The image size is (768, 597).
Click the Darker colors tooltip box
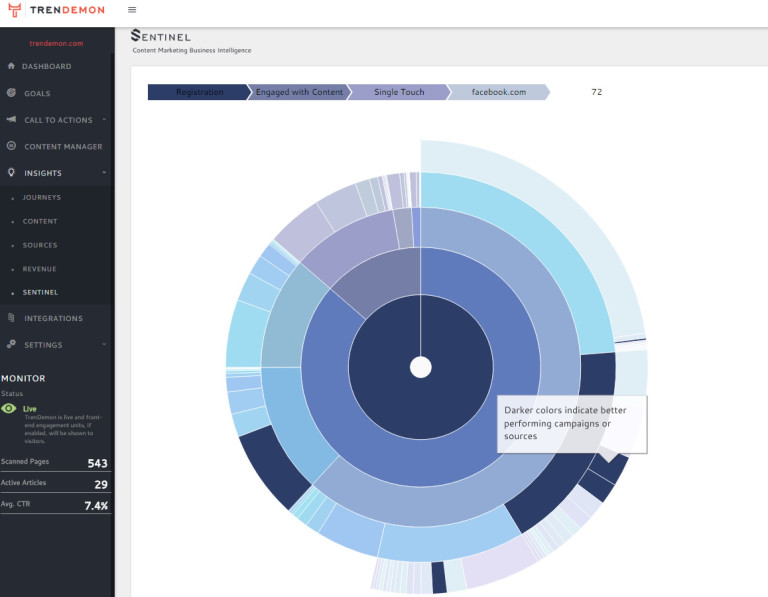click(572, 424)
